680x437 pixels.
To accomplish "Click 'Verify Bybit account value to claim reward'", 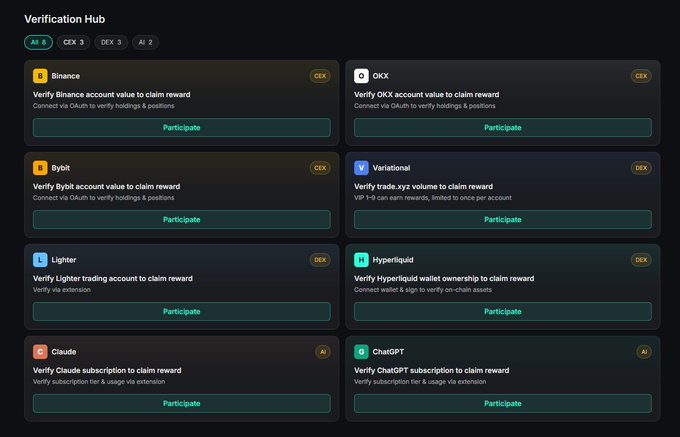I will (106, 186).
